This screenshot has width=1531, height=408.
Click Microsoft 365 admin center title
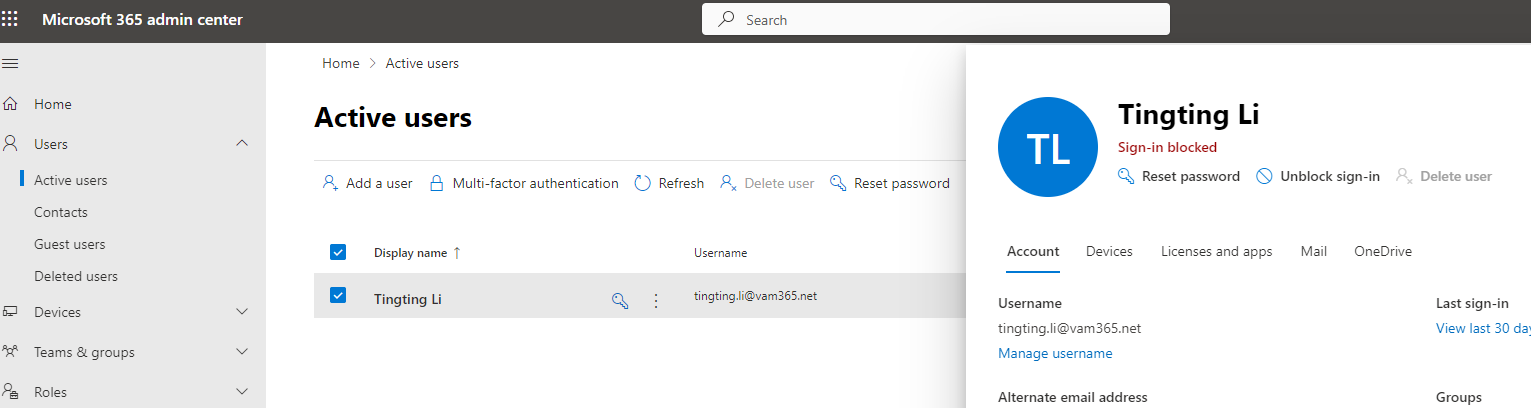pos(142,19)
